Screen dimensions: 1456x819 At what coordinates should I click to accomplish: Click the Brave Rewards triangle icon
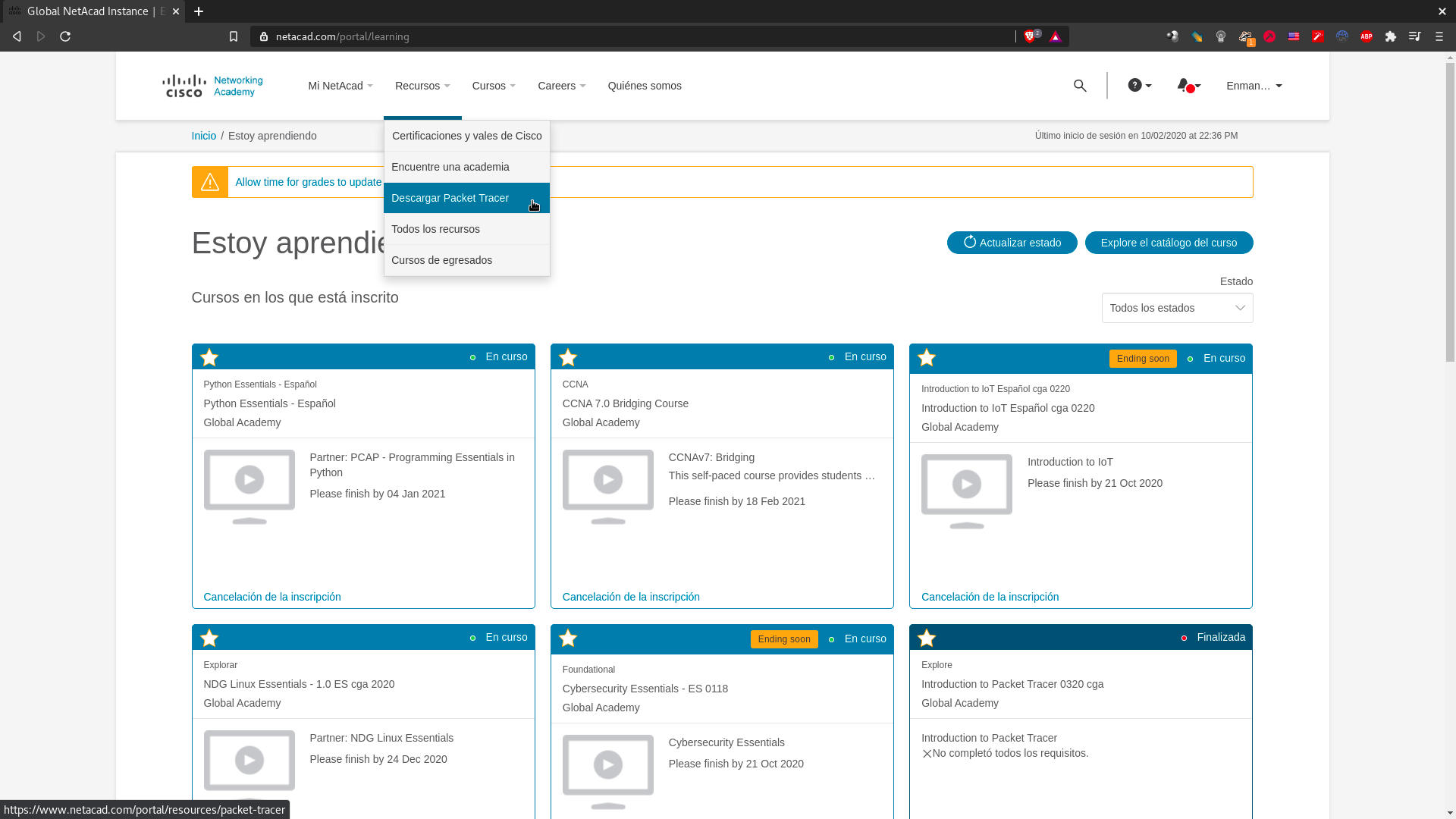tap(1055, 36)
